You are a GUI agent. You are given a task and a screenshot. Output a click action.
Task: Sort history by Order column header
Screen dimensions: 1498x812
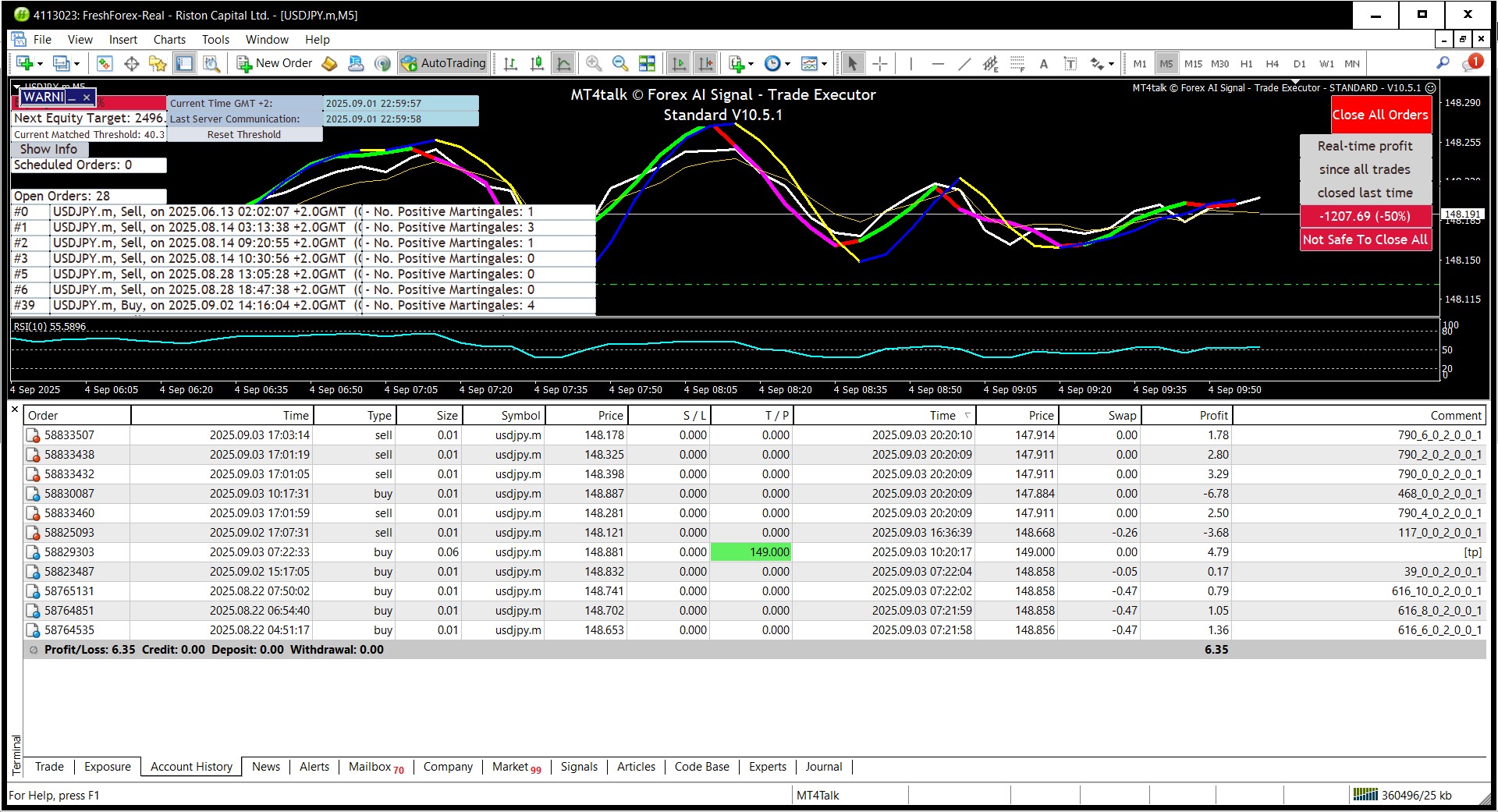tap(76, 416)
